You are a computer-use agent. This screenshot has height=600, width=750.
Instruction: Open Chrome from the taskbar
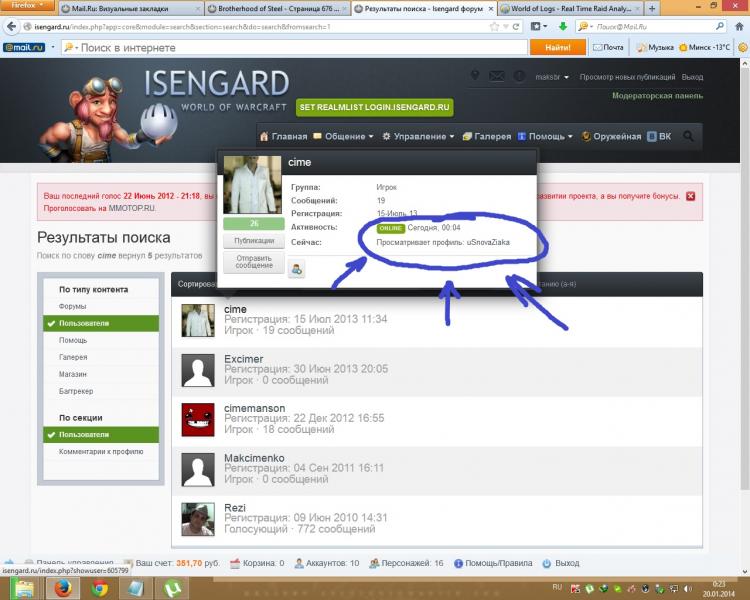[99, 588]
